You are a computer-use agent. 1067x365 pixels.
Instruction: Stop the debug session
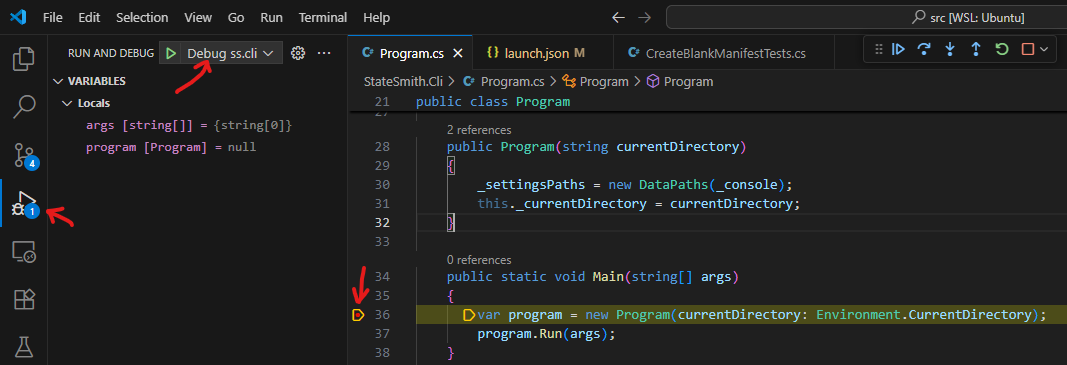[x=1028, y=49]
